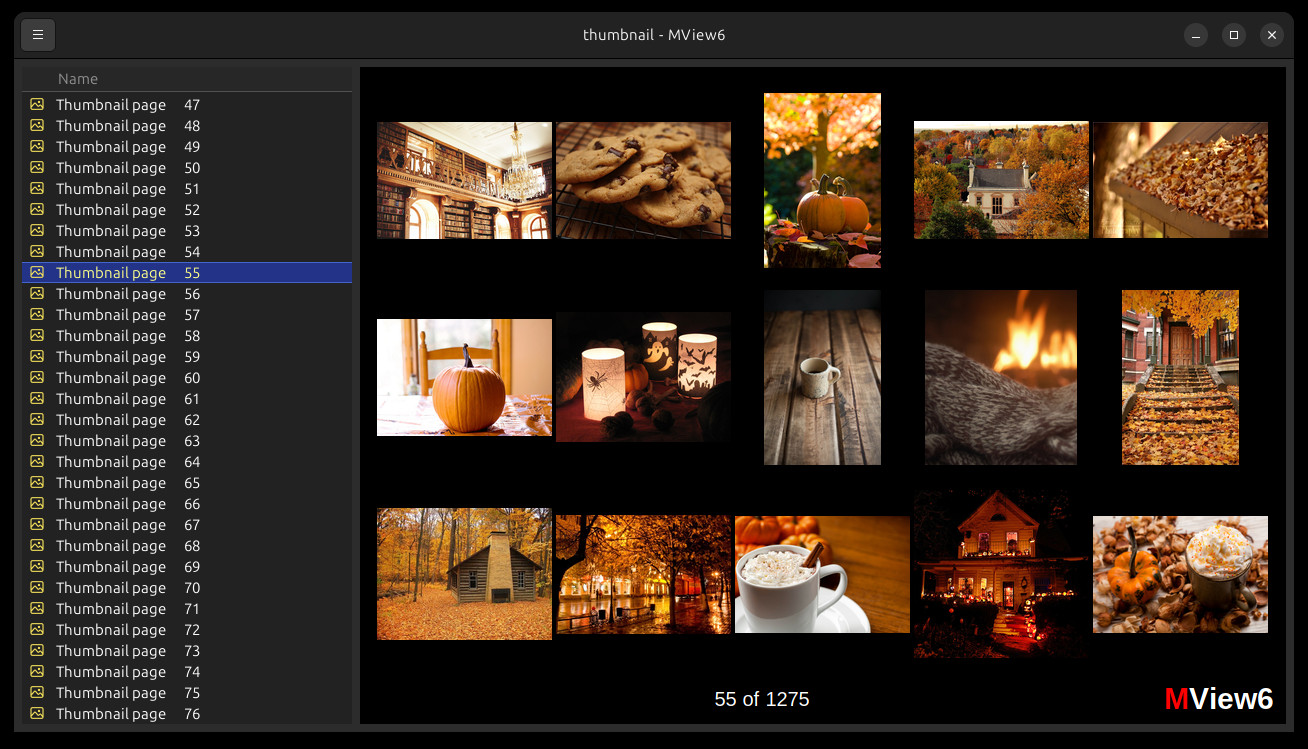Click the image icon beside Thumbnail page 50

[37, 167]
